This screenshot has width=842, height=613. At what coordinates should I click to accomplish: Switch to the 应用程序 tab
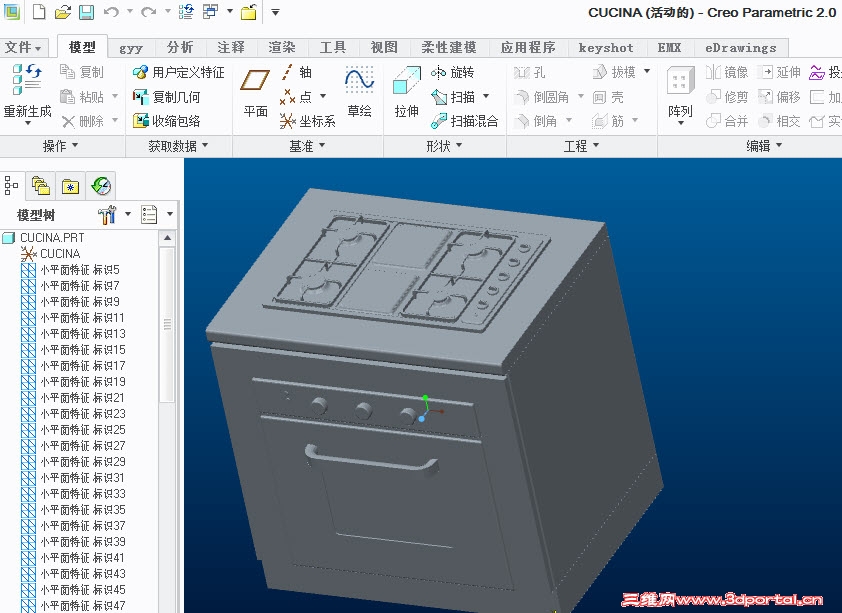click(x=528, y=47)
